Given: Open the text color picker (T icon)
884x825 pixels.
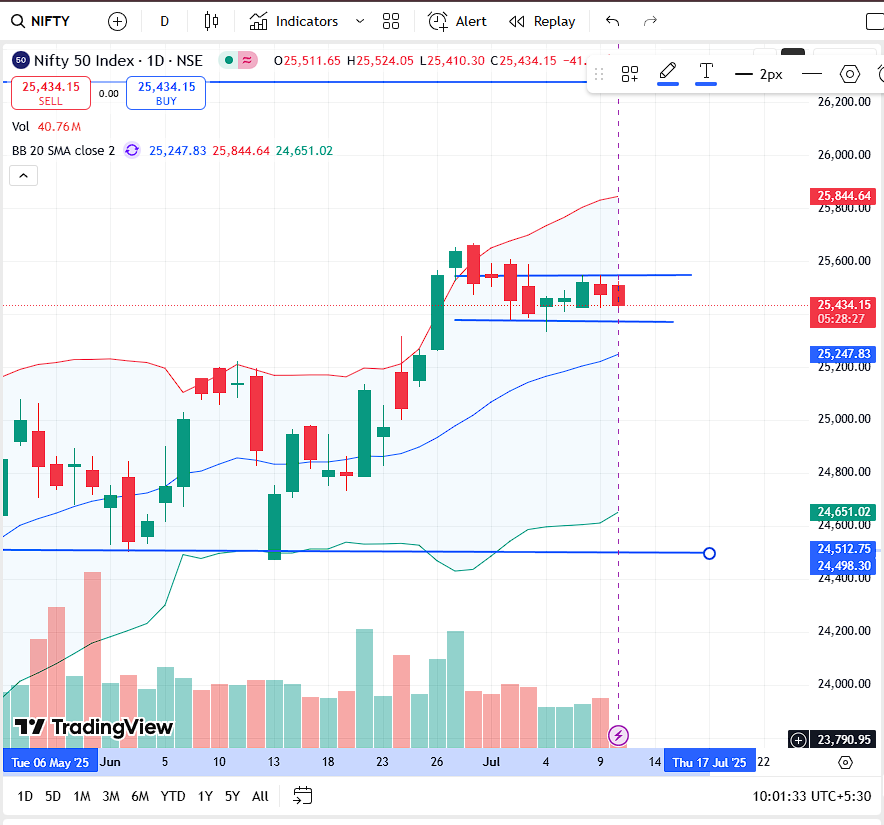Looking at the screenshot, I should pos(706,73).
